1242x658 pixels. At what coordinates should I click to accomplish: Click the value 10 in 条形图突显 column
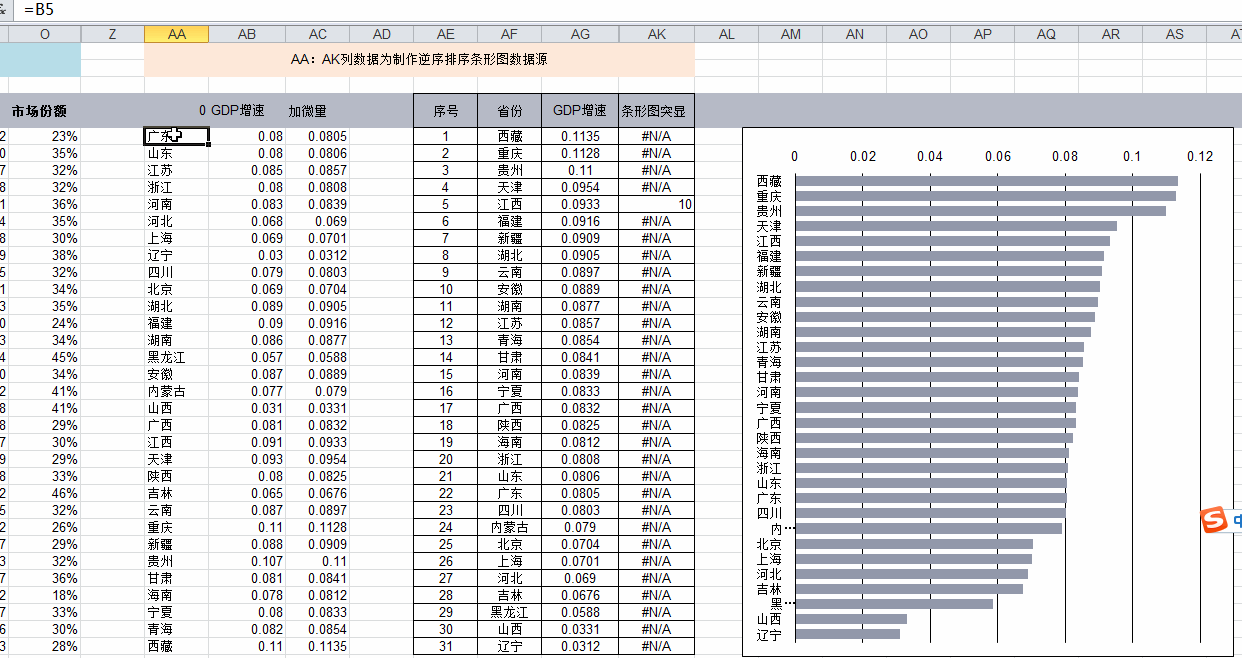coord(656,204)
